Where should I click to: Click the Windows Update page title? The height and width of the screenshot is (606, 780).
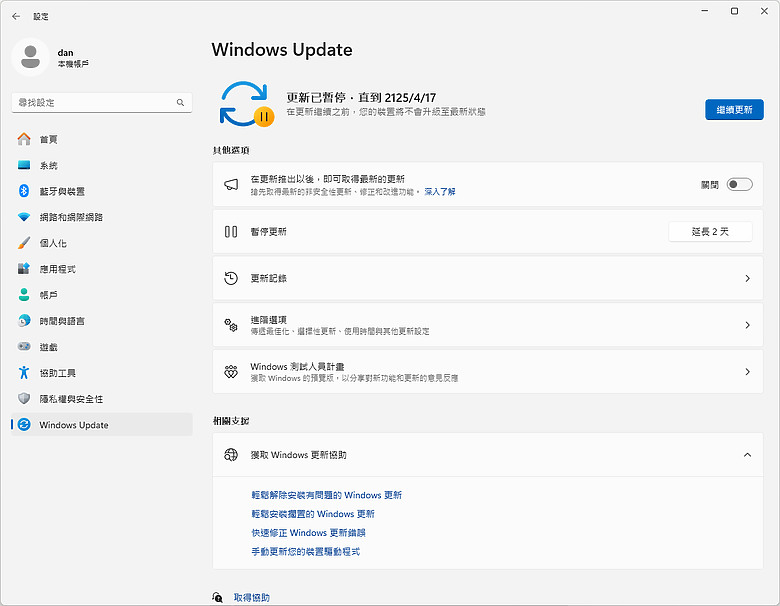282,50
